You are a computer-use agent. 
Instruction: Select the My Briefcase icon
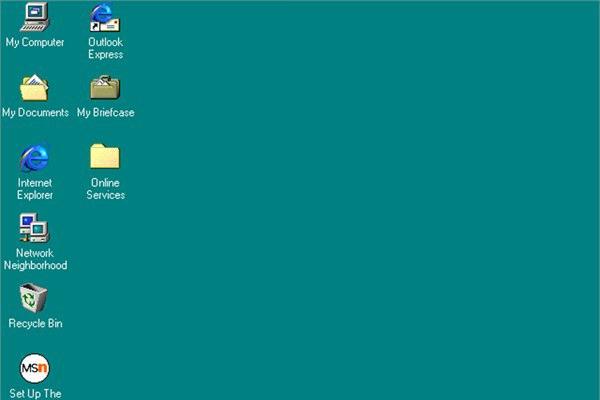[x=105, y=88]
